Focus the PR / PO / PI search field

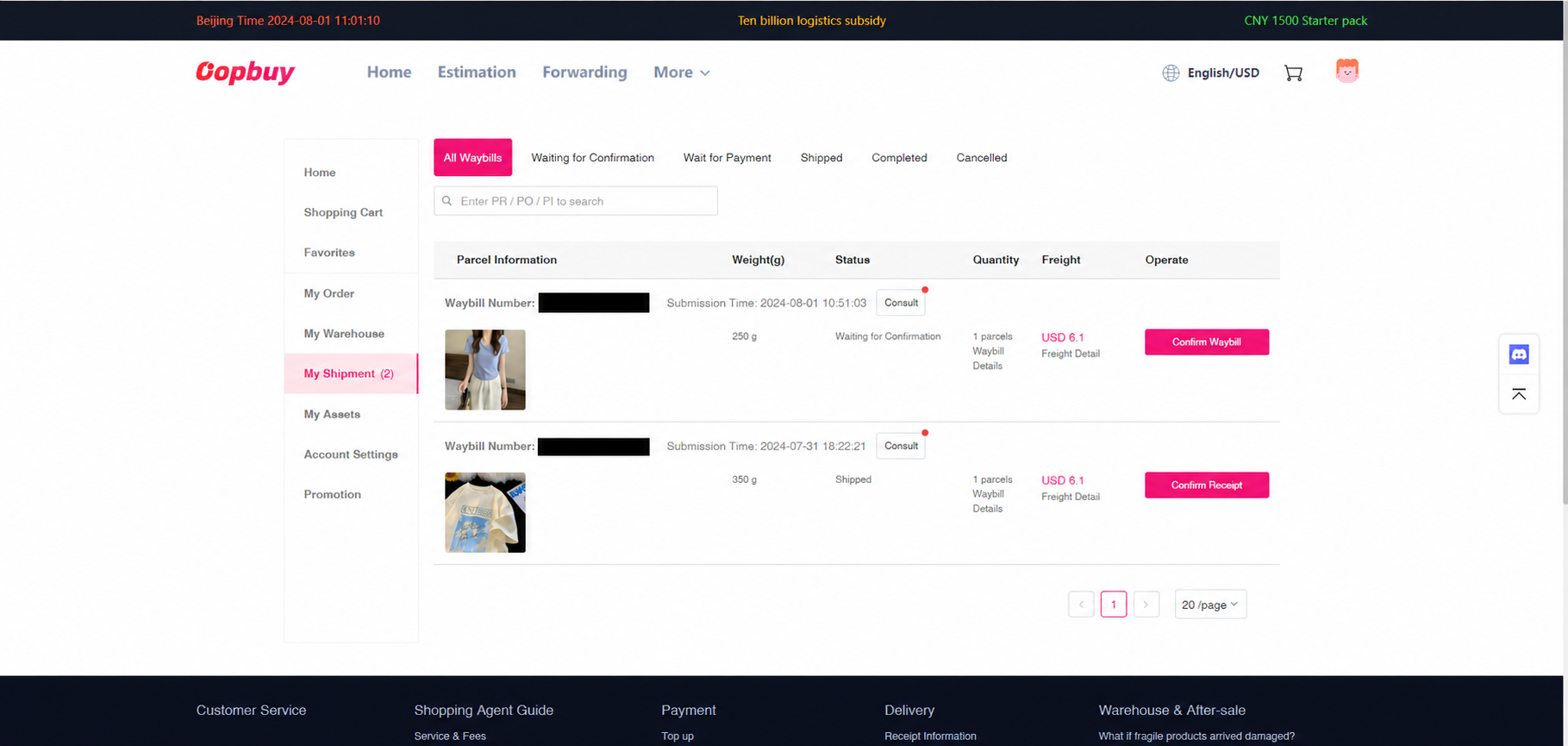[576, 201]
